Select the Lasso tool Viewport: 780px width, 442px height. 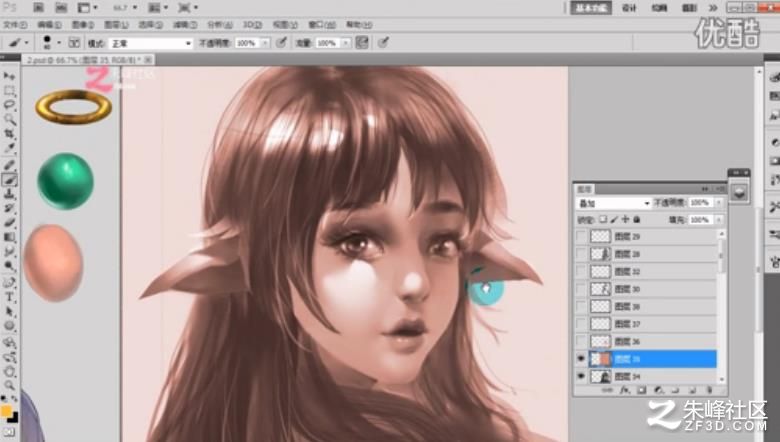pyautogui.click(x=9, y=105)
